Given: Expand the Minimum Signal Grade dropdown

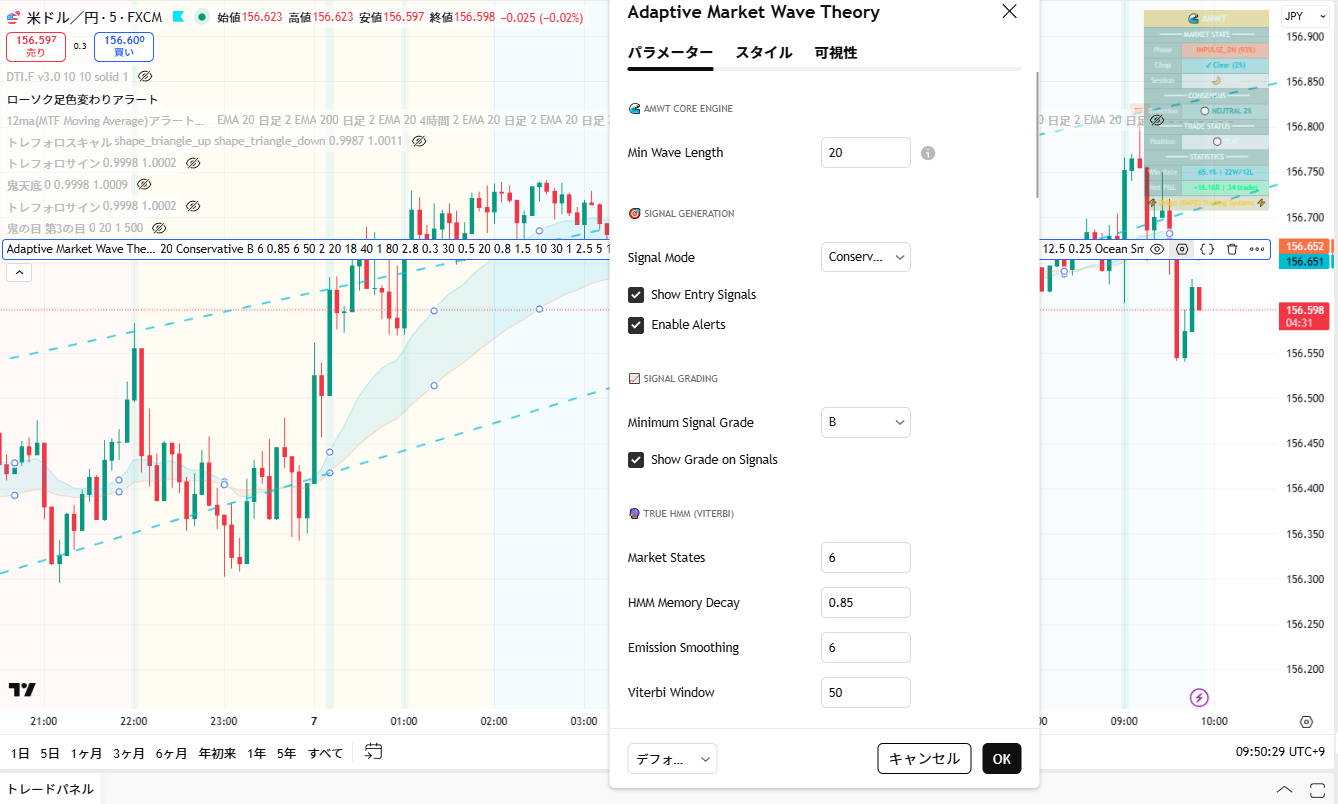Looking at the screenshot, I should pos(865,422).
